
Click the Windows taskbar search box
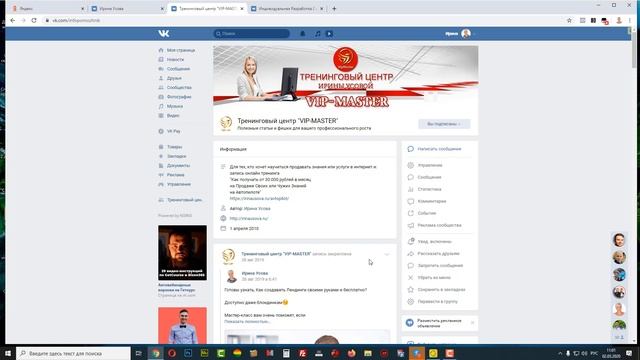tap(73, 353)
